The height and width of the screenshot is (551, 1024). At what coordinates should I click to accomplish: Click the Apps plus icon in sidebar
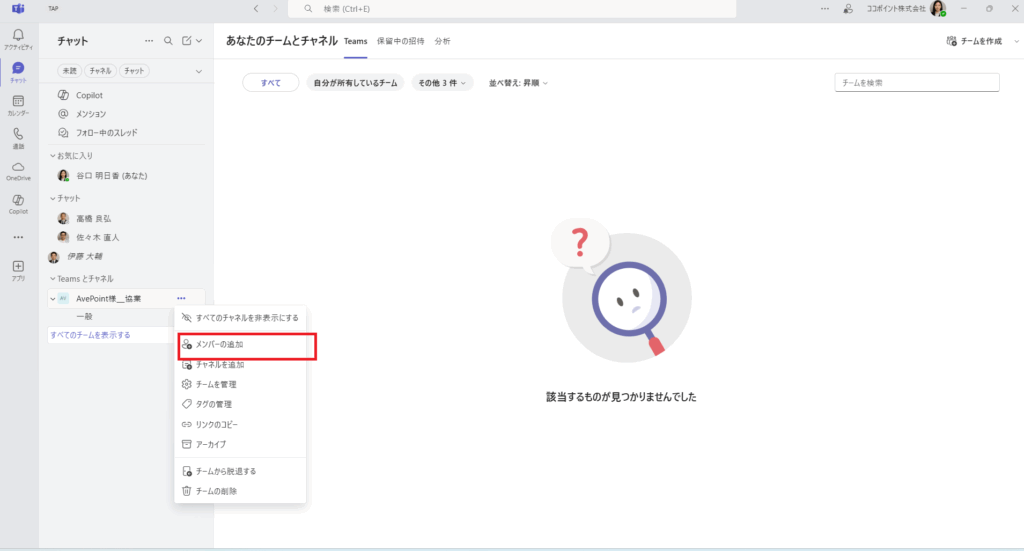[18, 268]
